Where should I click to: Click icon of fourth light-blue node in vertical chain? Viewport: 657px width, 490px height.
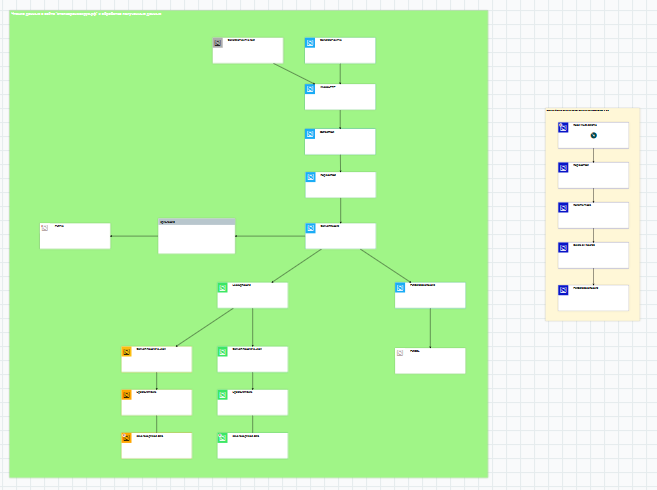pos(310,177)
